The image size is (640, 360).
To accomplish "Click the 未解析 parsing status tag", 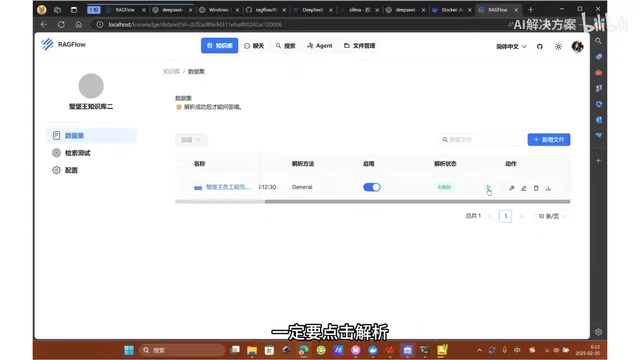I will tap(444, 187).
